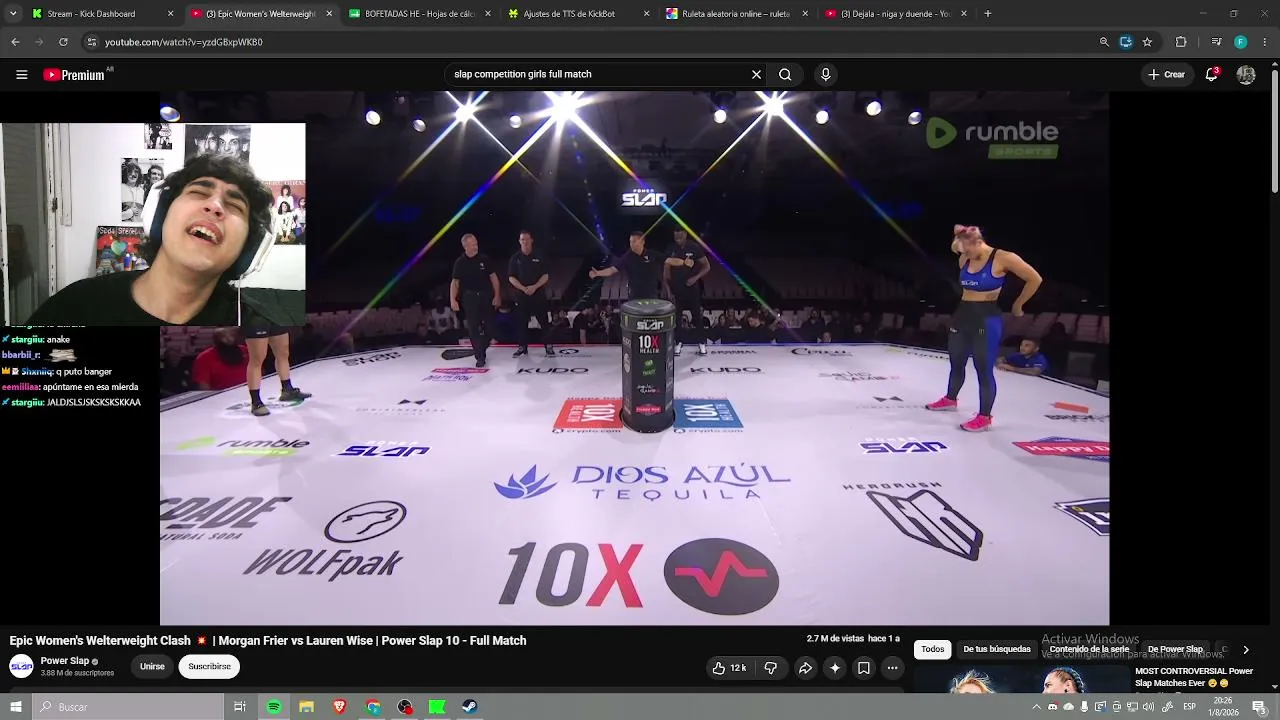Launch Brave browser from the taskbar

(340, 707)
